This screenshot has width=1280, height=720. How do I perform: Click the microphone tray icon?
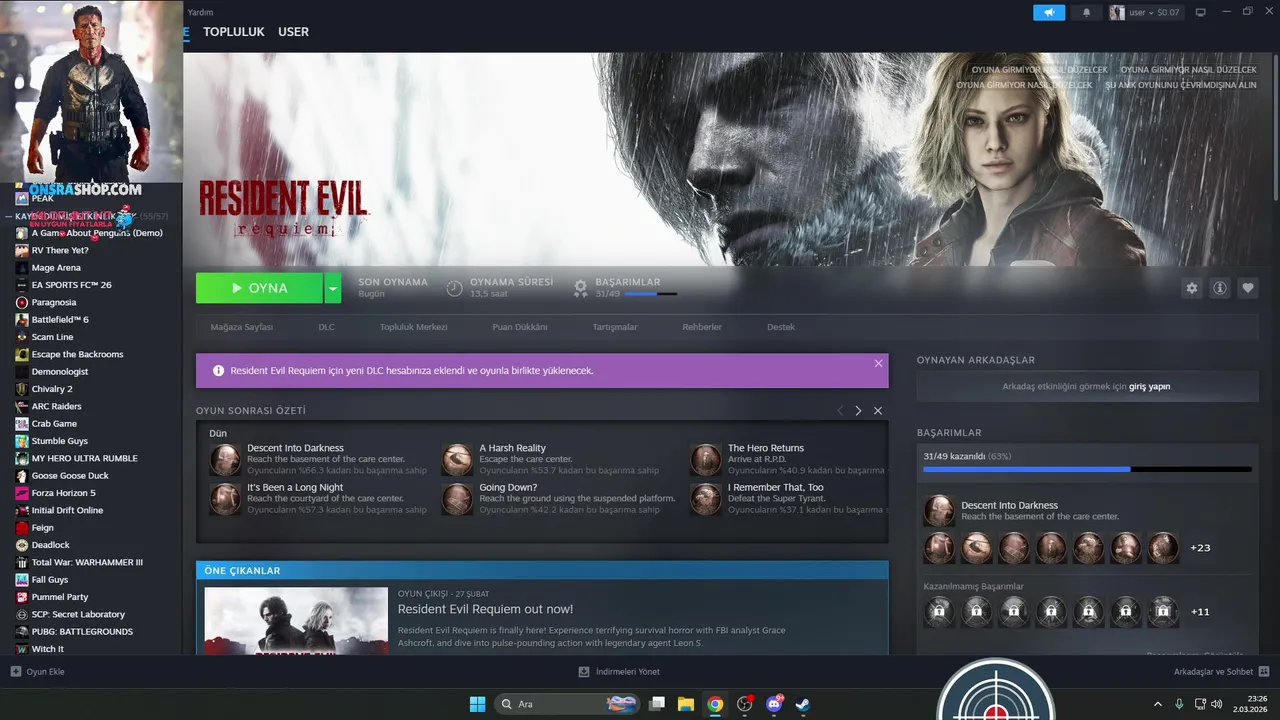point(1179,704)
